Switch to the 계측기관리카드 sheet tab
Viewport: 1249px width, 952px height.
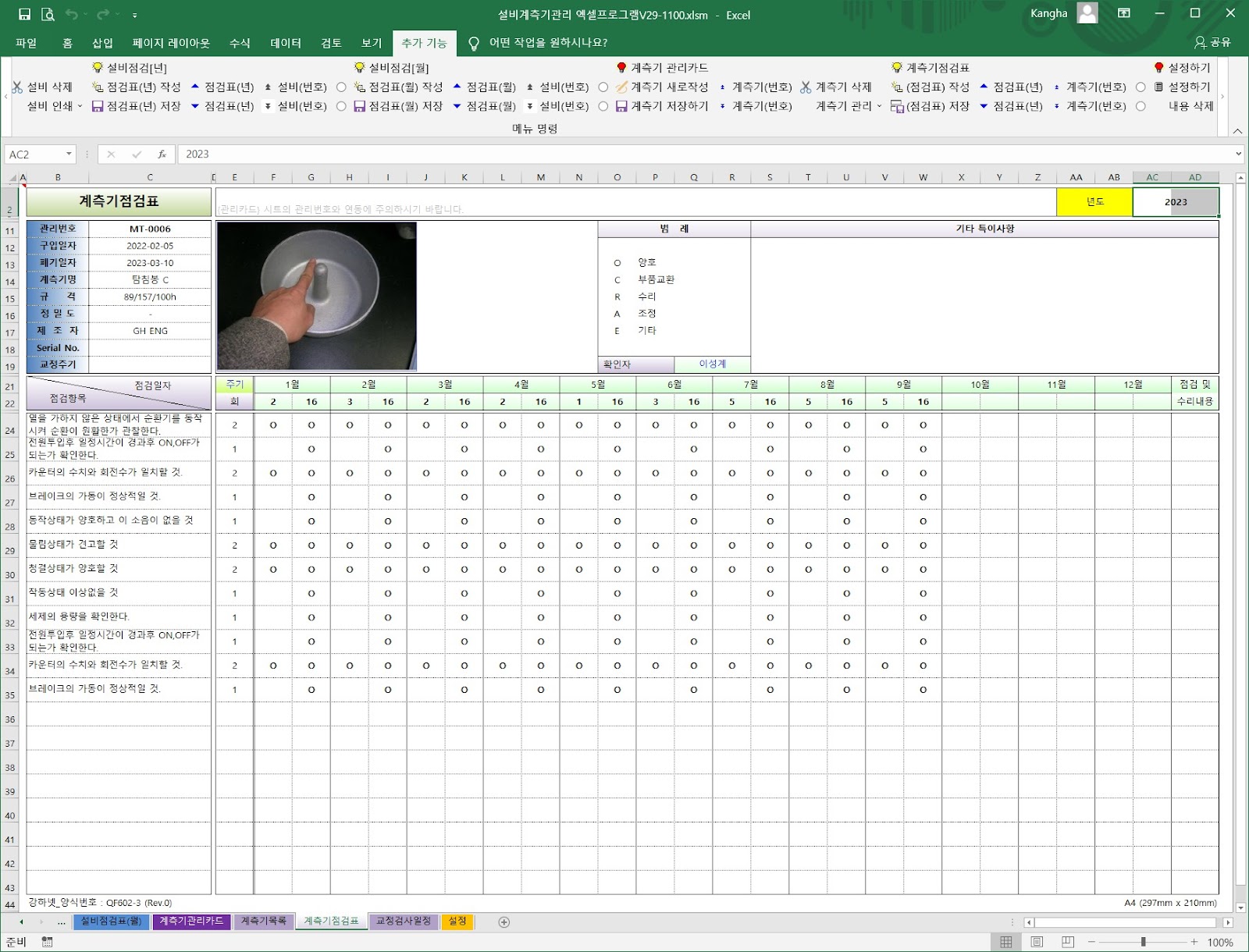[191, 922]
